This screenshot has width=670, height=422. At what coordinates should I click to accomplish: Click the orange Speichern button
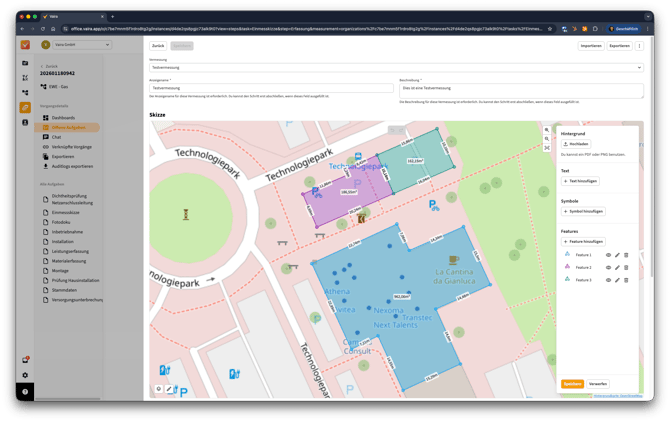[571, 383]
